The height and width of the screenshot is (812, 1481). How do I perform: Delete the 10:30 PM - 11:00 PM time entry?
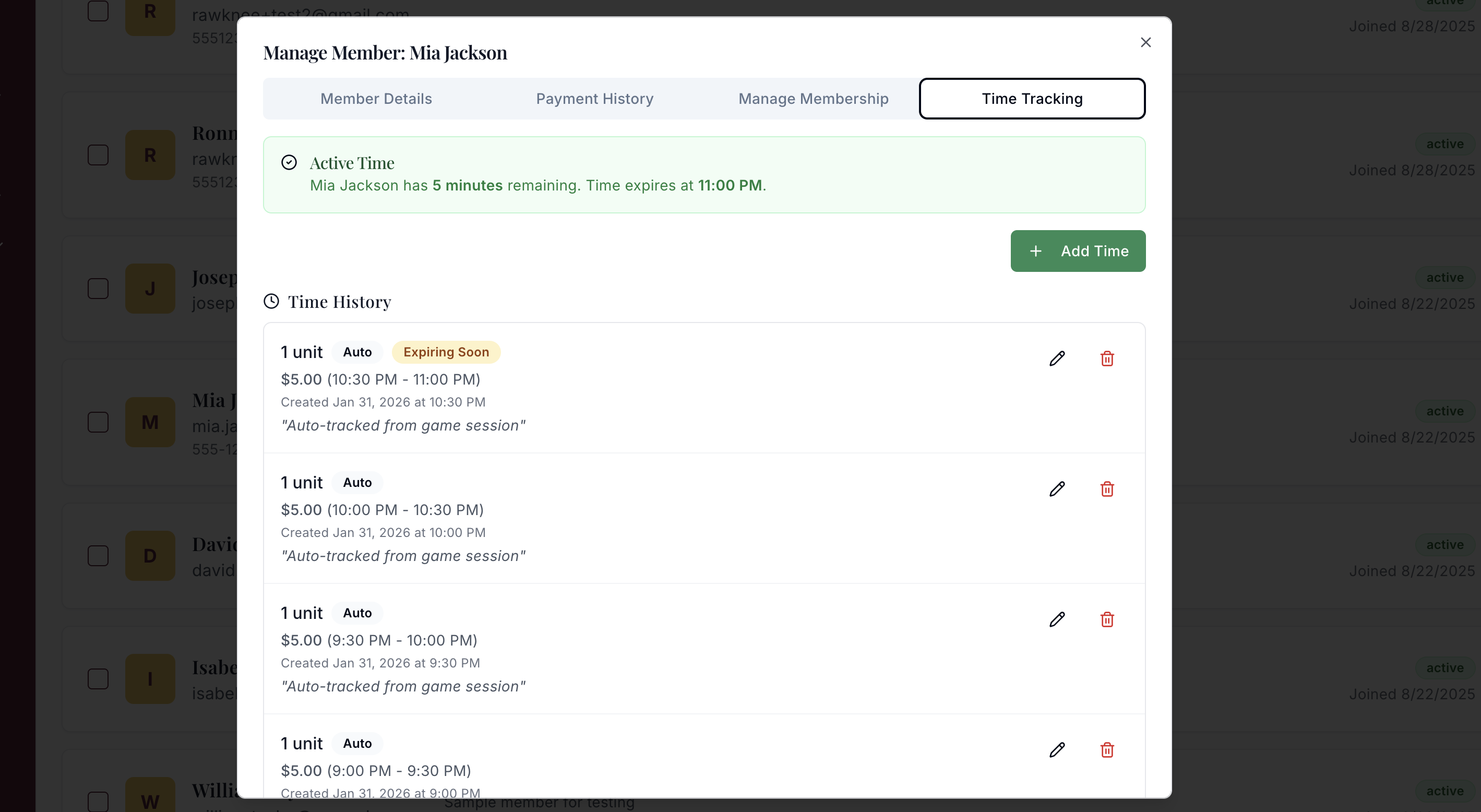(x=1107, y=359)
